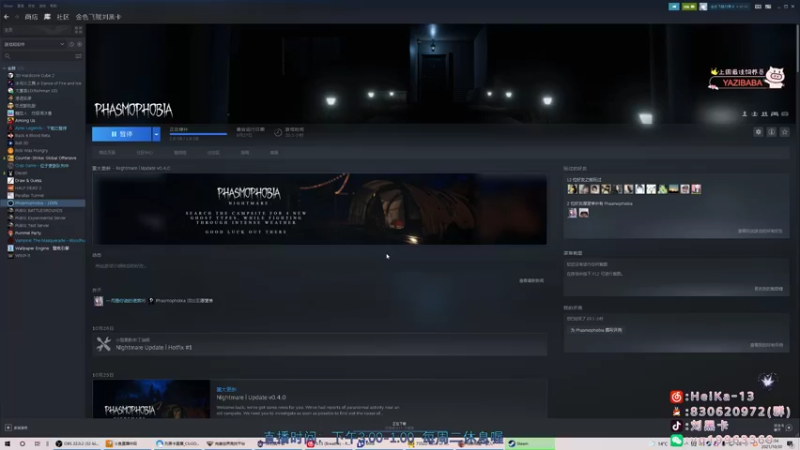Open the Phasmophobia Nightmare news thumbnail
The height and width of the screenshot is (450, 800).
[x=151, y=399]
